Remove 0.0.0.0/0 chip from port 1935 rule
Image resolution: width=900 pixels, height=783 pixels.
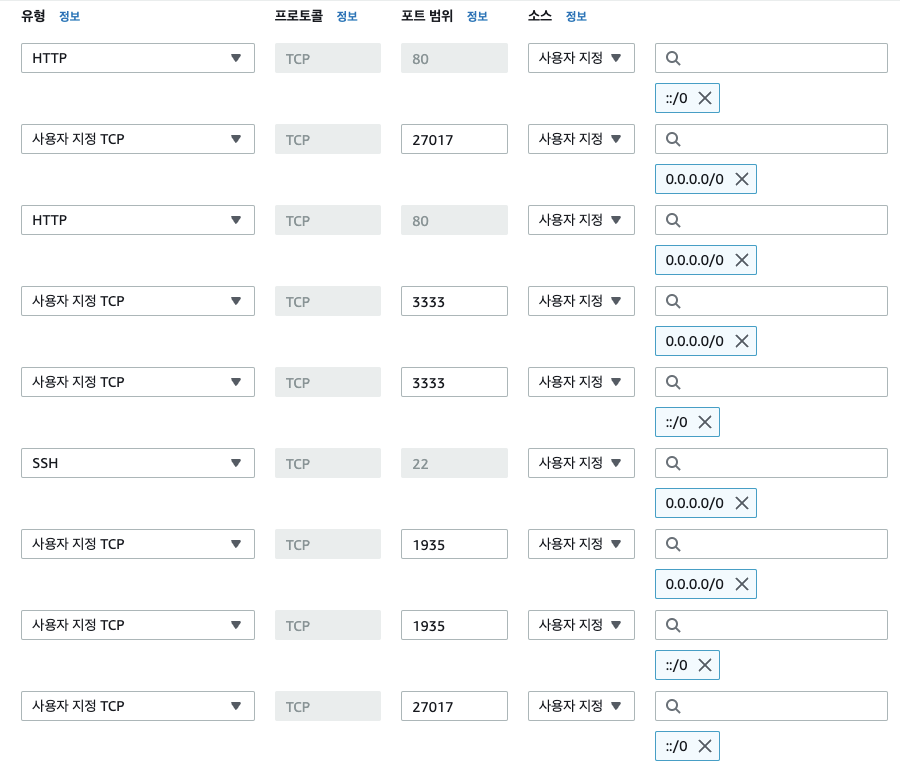pos(742,584)
